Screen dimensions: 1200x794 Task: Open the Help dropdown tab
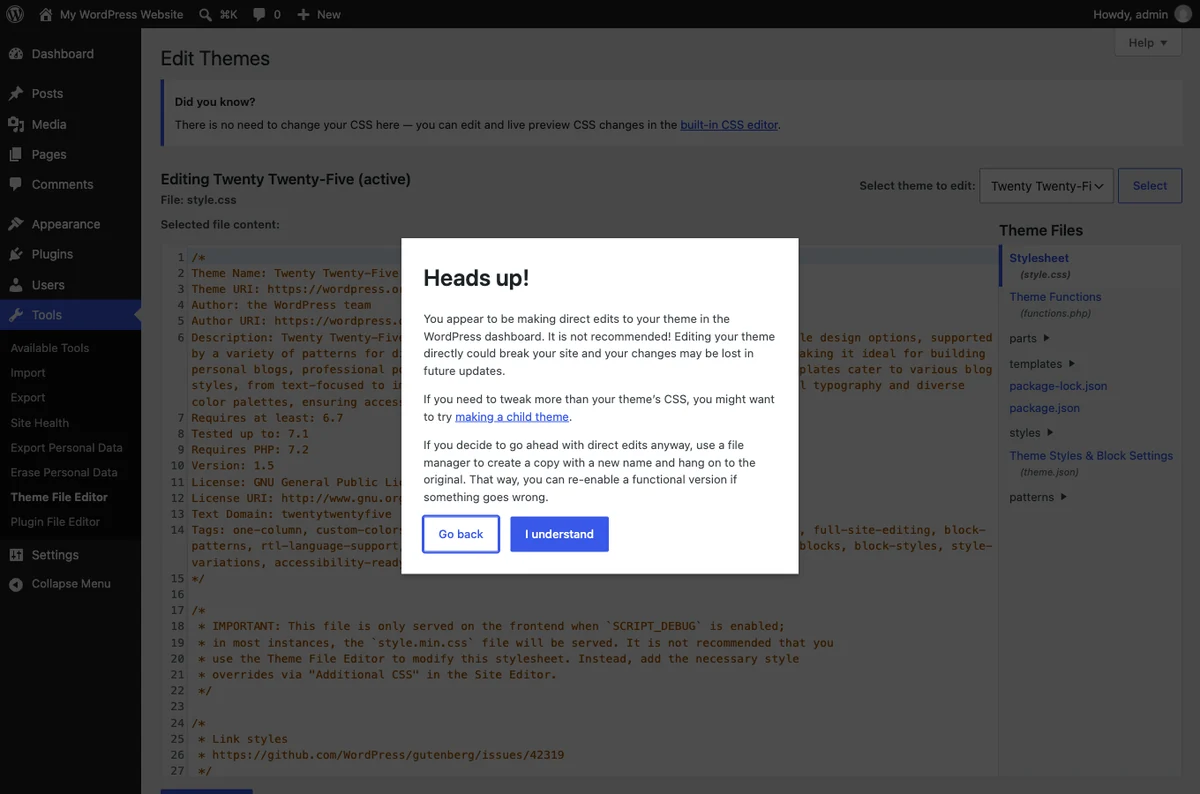pos(1148,42)
